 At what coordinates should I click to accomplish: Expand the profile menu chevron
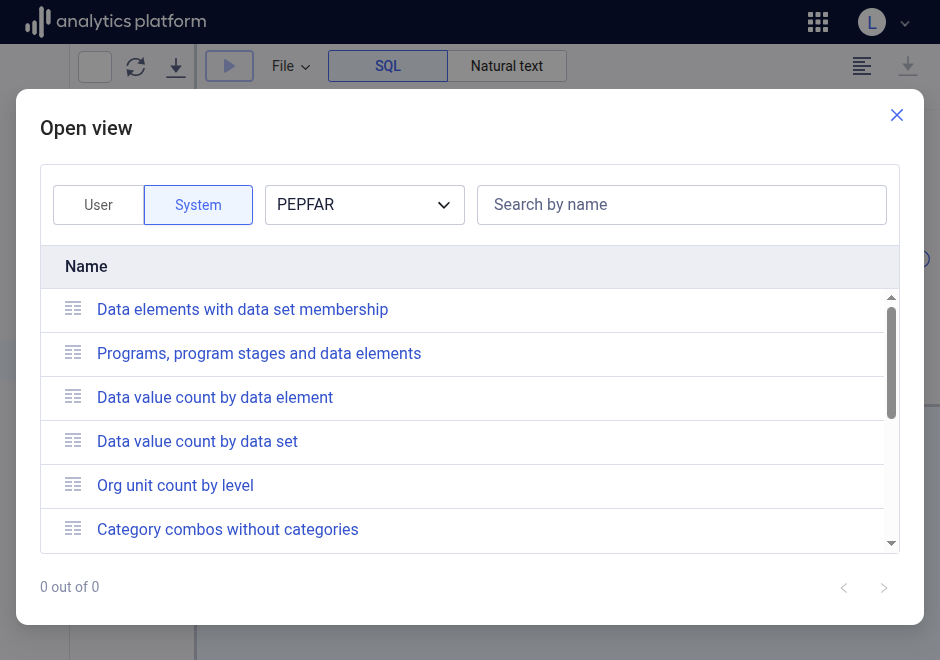[905, 23]
